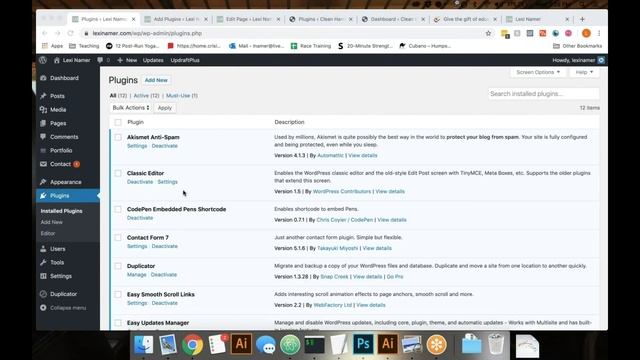View details for Easy Smooth Scroll Links
640x360 pixels.
pyautogui.click(x=371, y=305)
